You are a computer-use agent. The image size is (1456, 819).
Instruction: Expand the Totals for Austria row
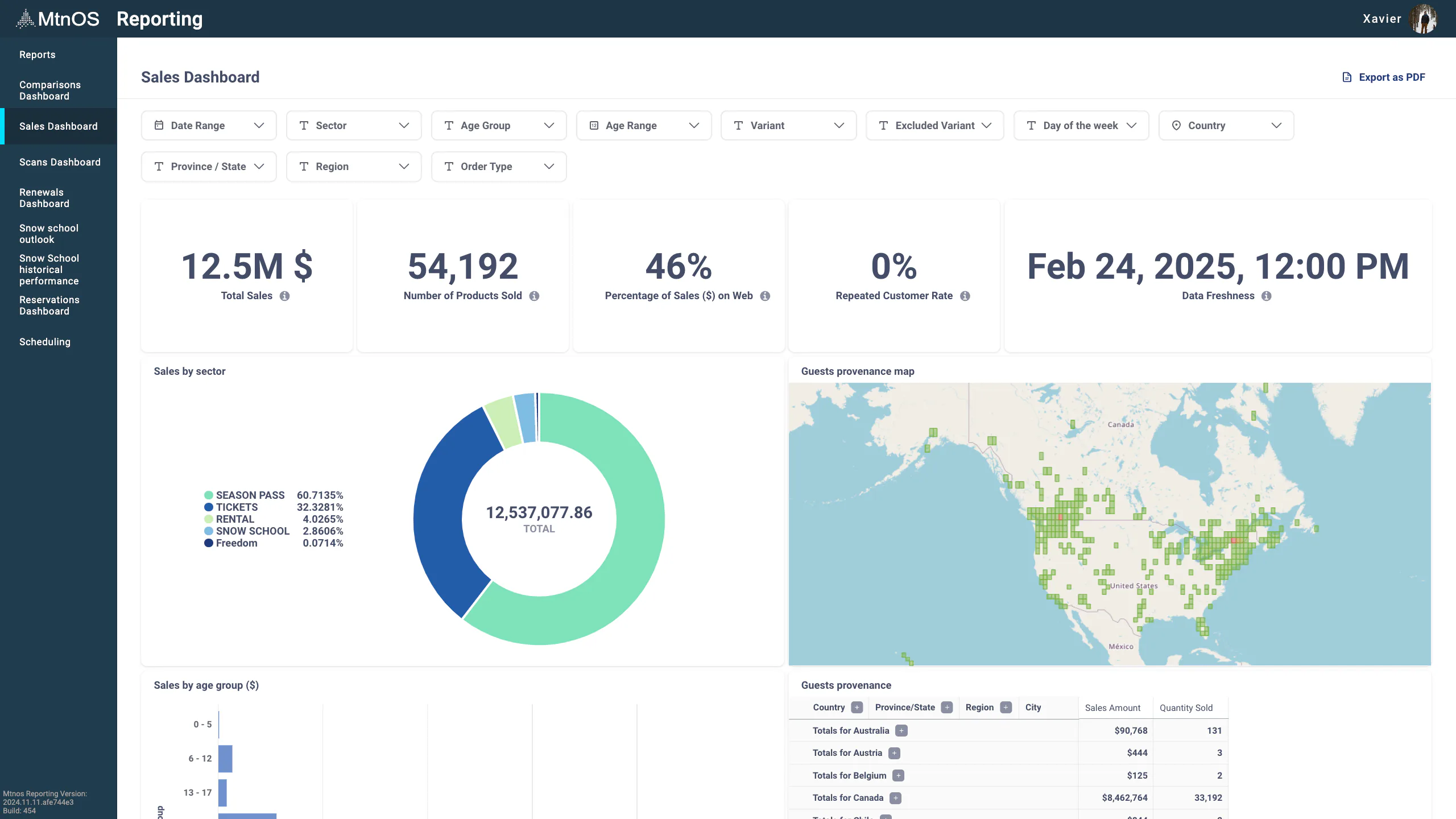coord(895,753)
